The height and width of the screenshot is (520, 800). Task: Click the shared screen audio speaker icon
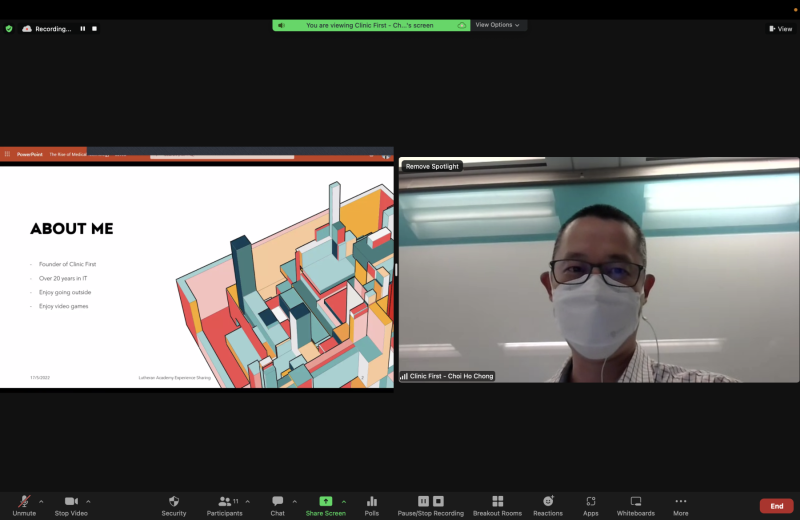(281, 25)
